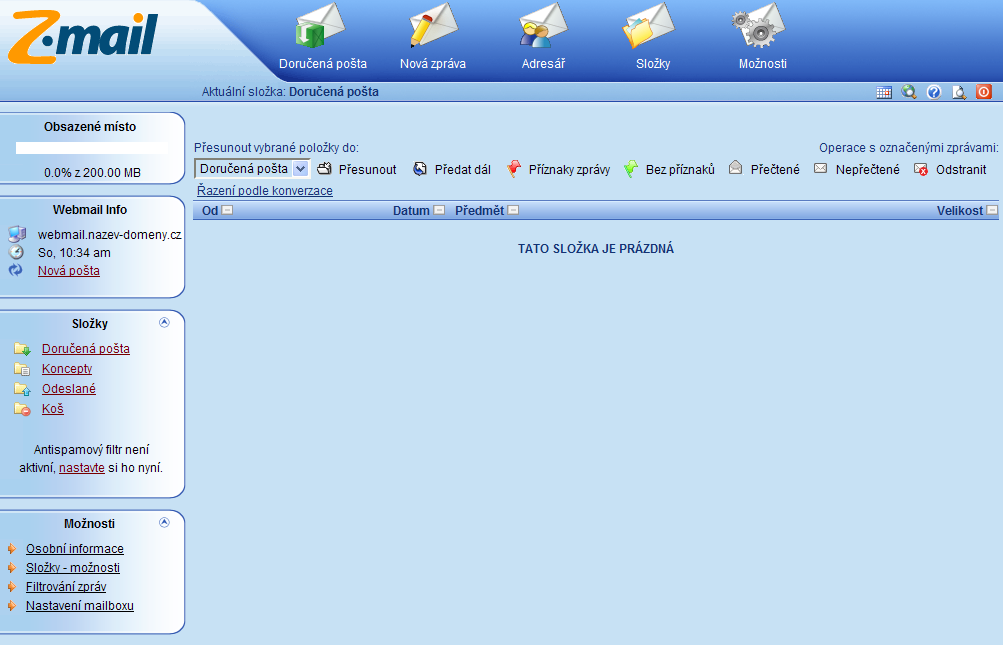Open the Složky item in top navigation
The width and height of the screenshot is (1003, 645).
[x=652, y=37]
